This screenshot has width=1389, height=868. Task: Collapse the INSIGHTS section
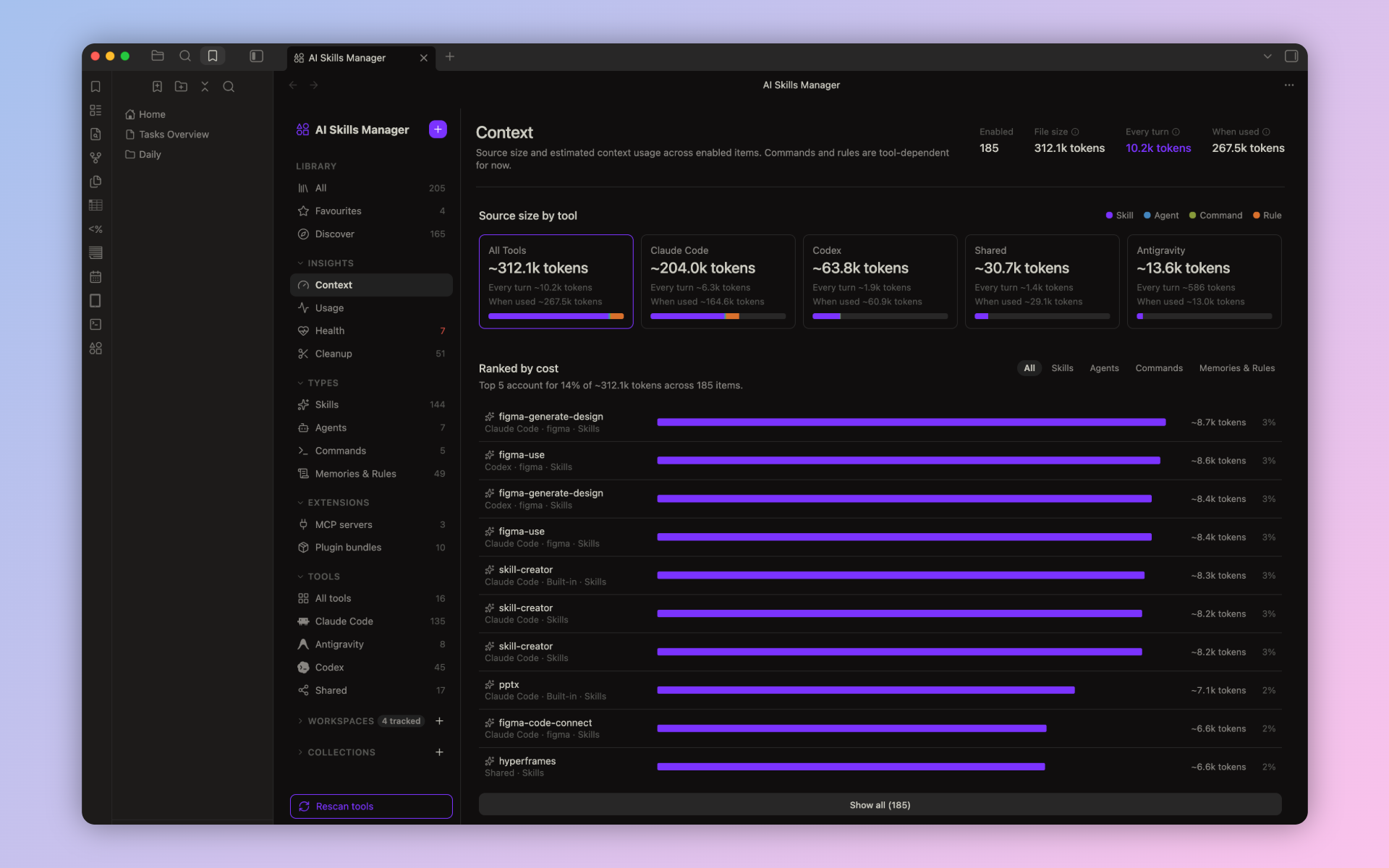coord(325,263)
